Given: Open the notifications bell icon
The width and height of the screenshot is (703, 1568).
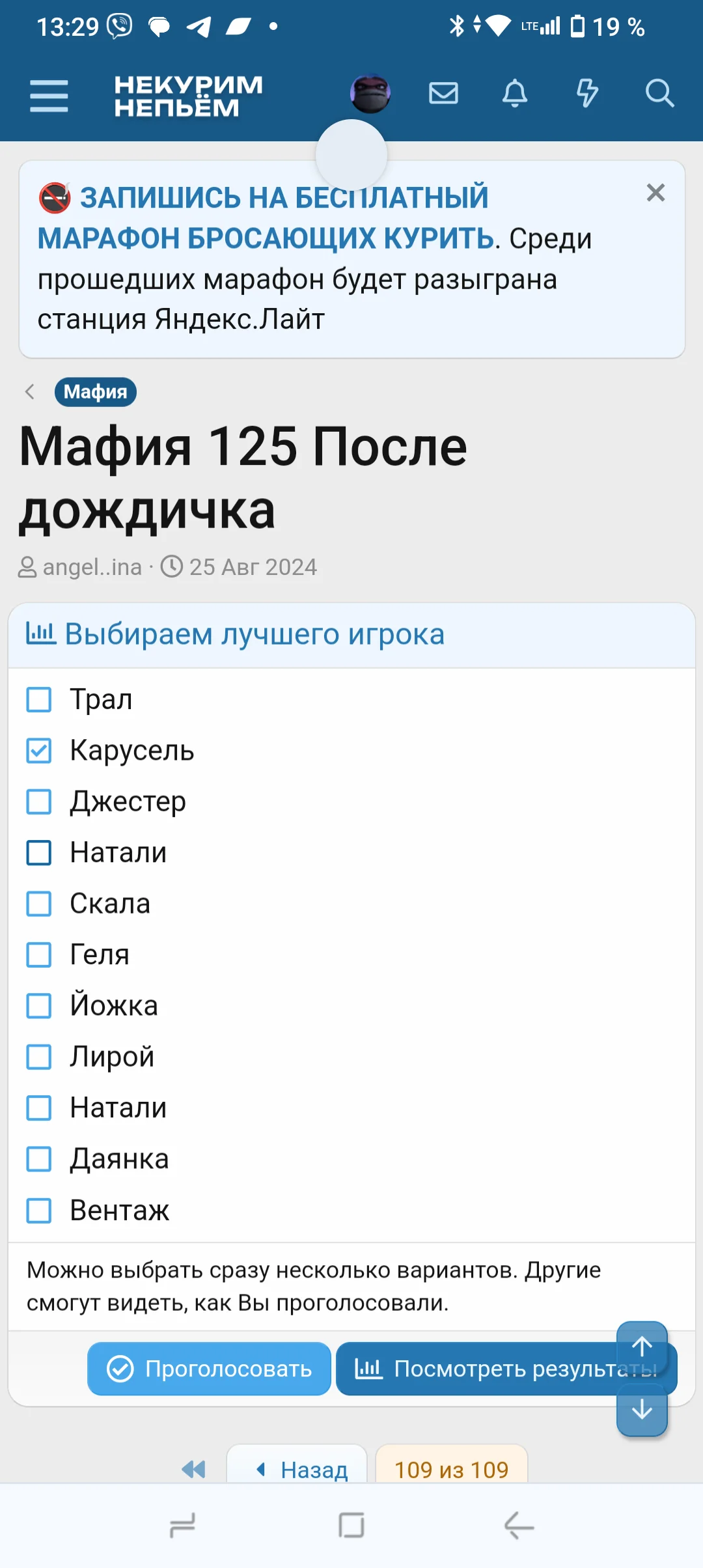Looking at the screenshot, I should tap(515, 93).
